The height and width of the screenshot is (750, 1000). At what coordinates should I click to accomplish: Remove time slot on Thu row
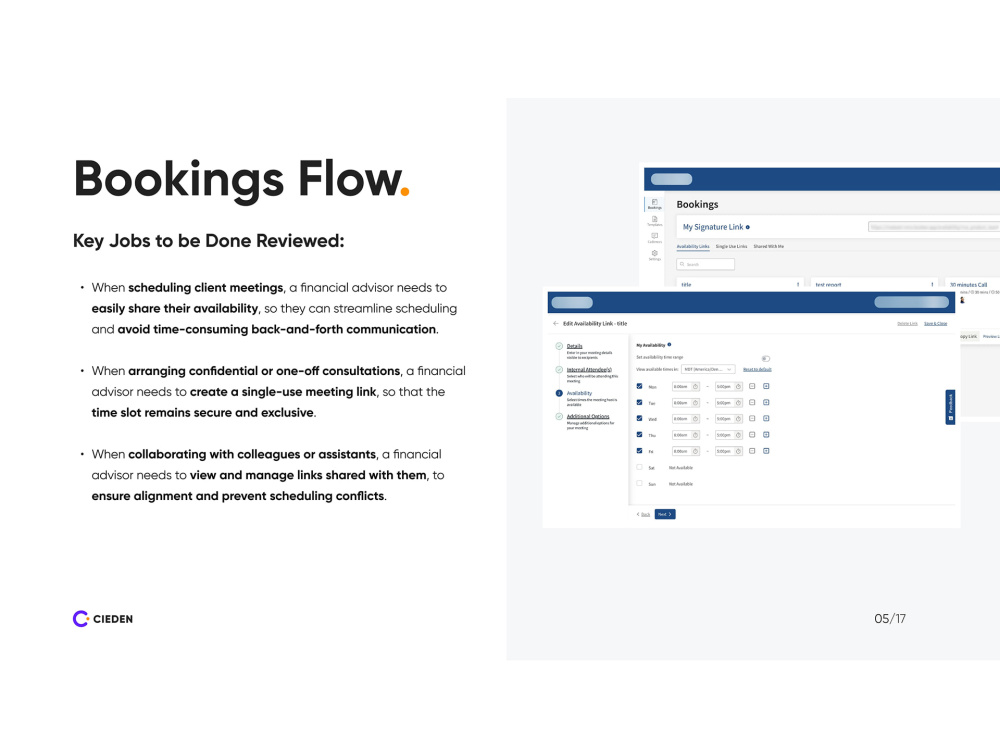click(752, 434)
